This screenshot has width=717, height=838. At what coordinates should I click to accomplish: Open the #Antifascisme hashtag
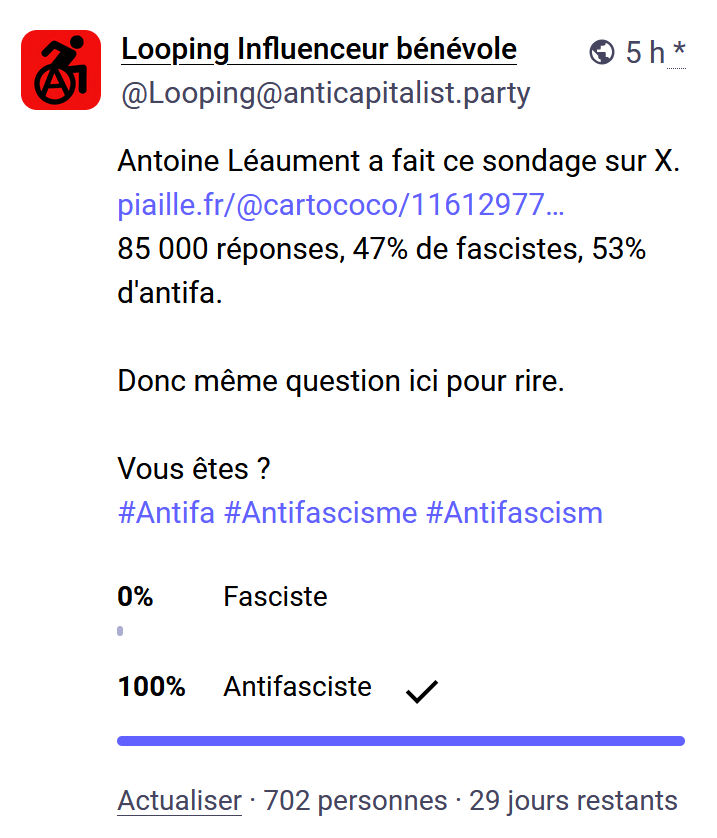click(x=320, y=513)
